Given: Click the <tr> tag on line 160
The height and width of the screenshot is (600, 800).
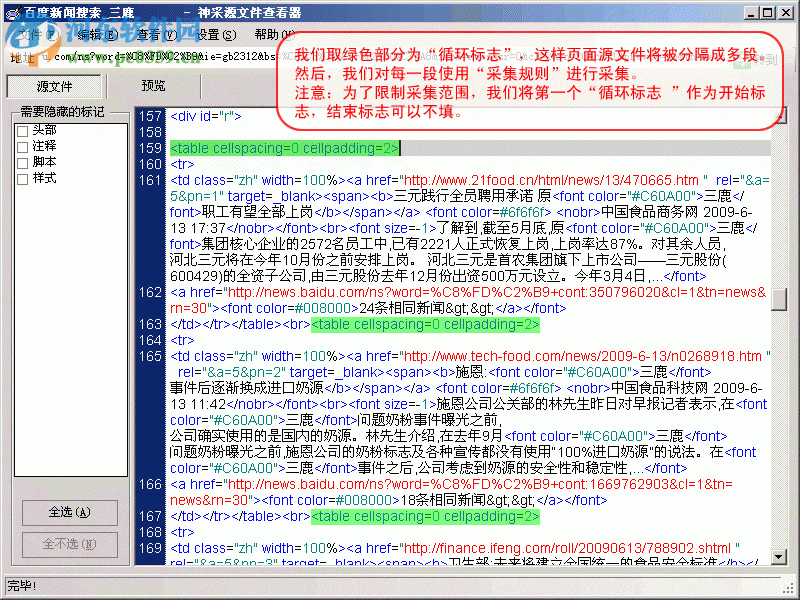Looking at the screenshot, I should pyautogui.click(x=182, y=164).
